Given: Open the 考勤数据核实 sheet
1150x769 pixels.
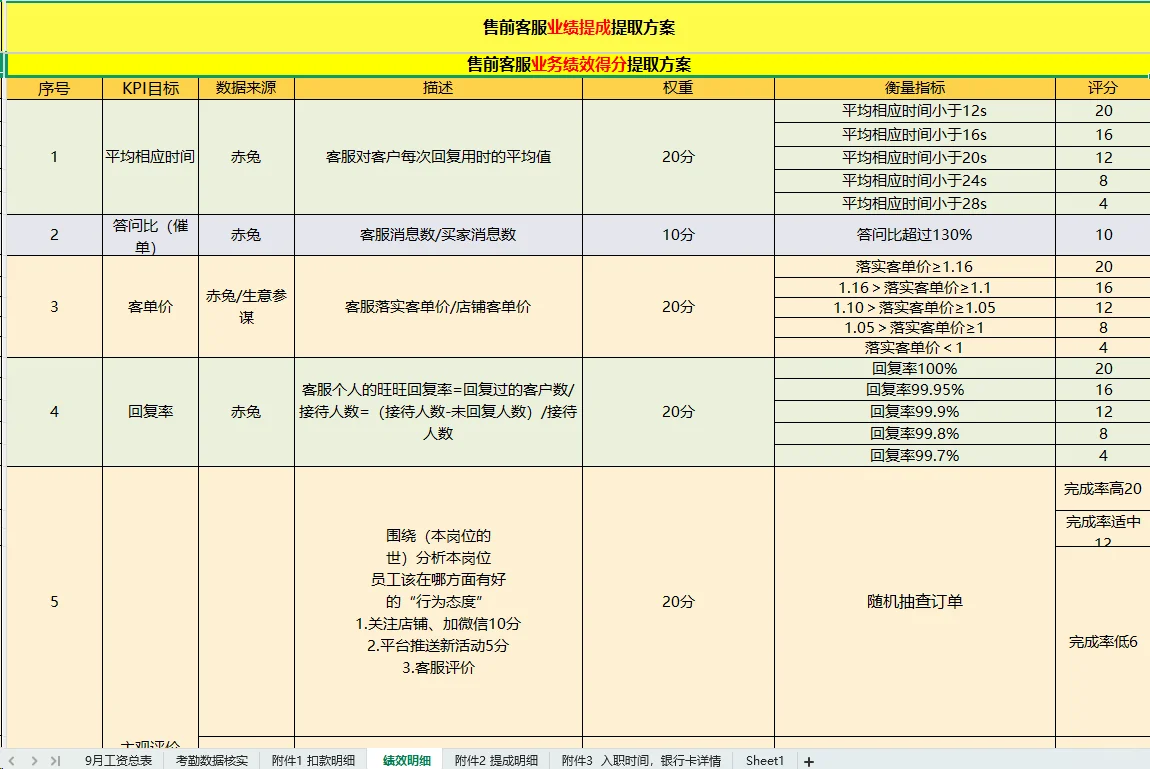Looking at the screenshot, I should click(210, 758).
